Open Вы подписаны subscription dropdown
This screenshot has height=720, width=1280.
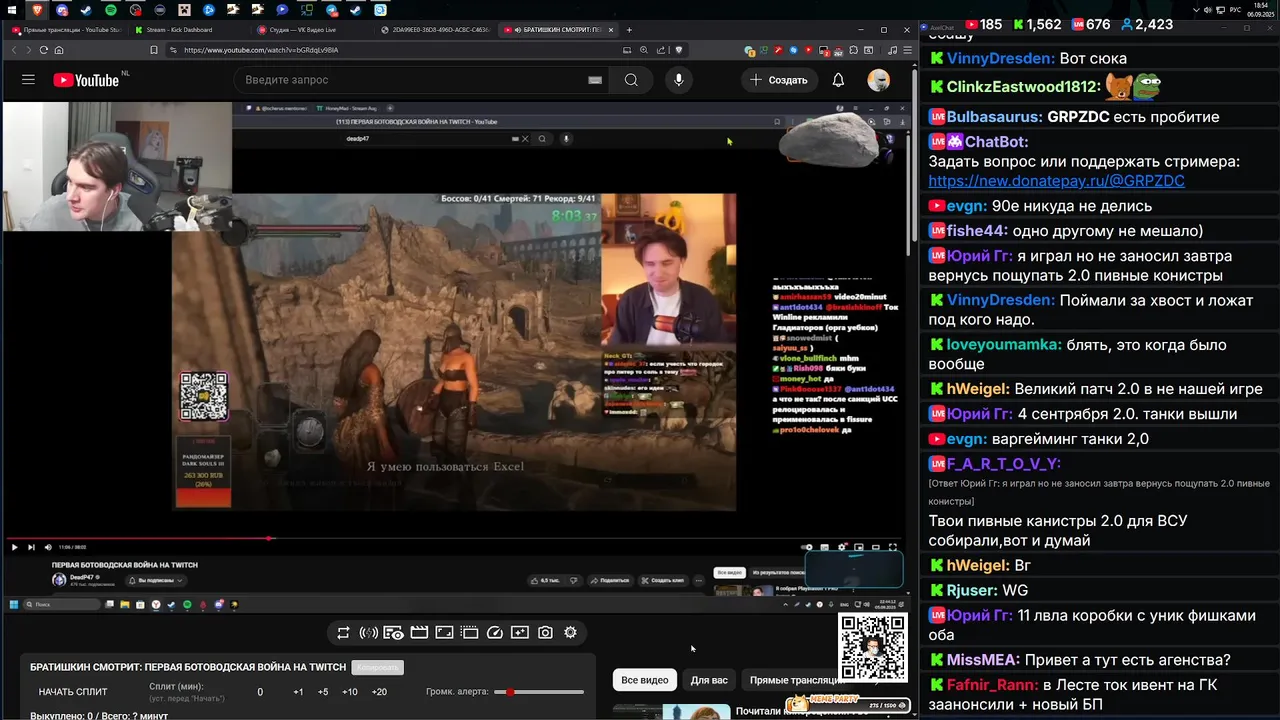click(156, 580)
